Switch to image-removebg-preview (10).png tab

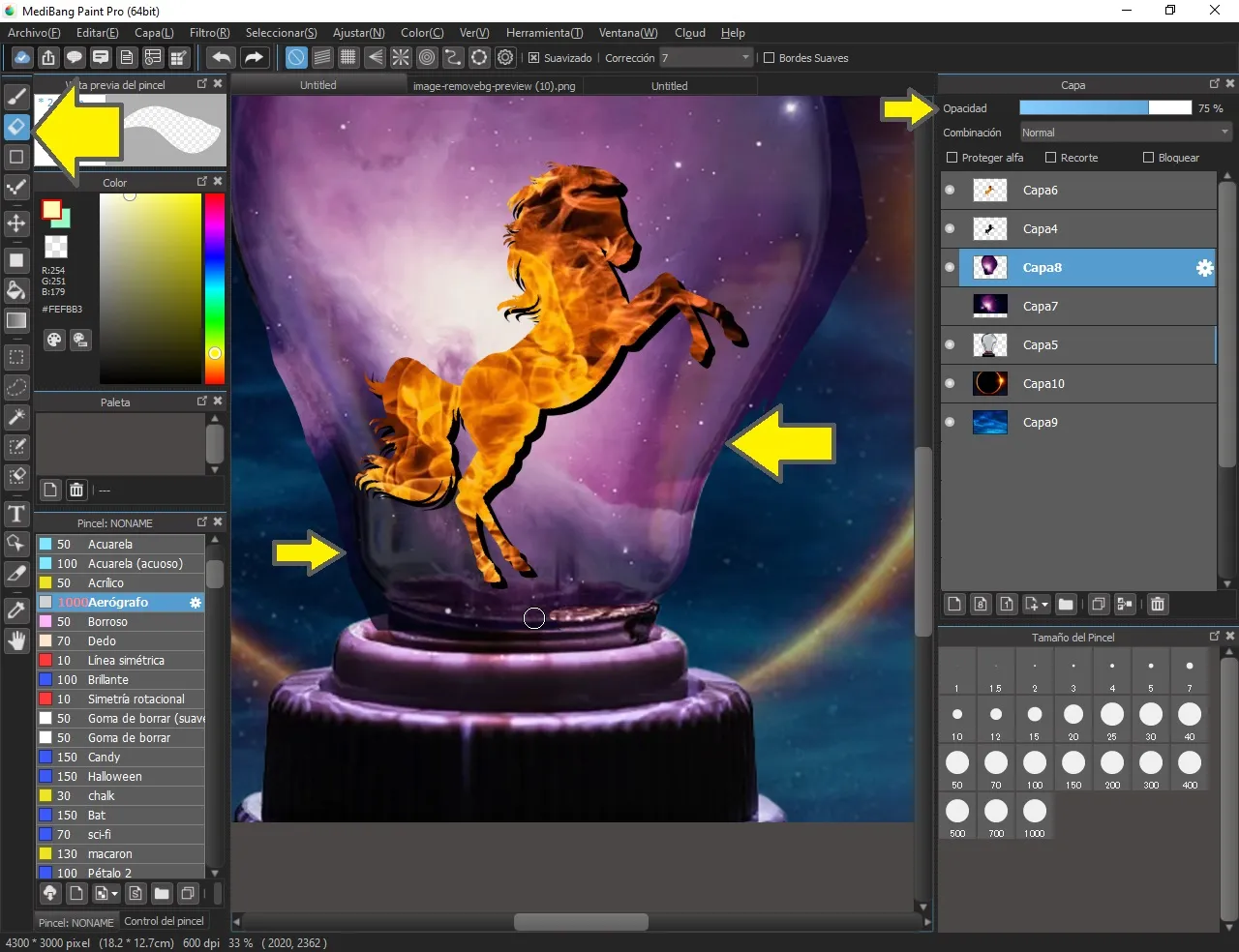click(x=494, y=85)
